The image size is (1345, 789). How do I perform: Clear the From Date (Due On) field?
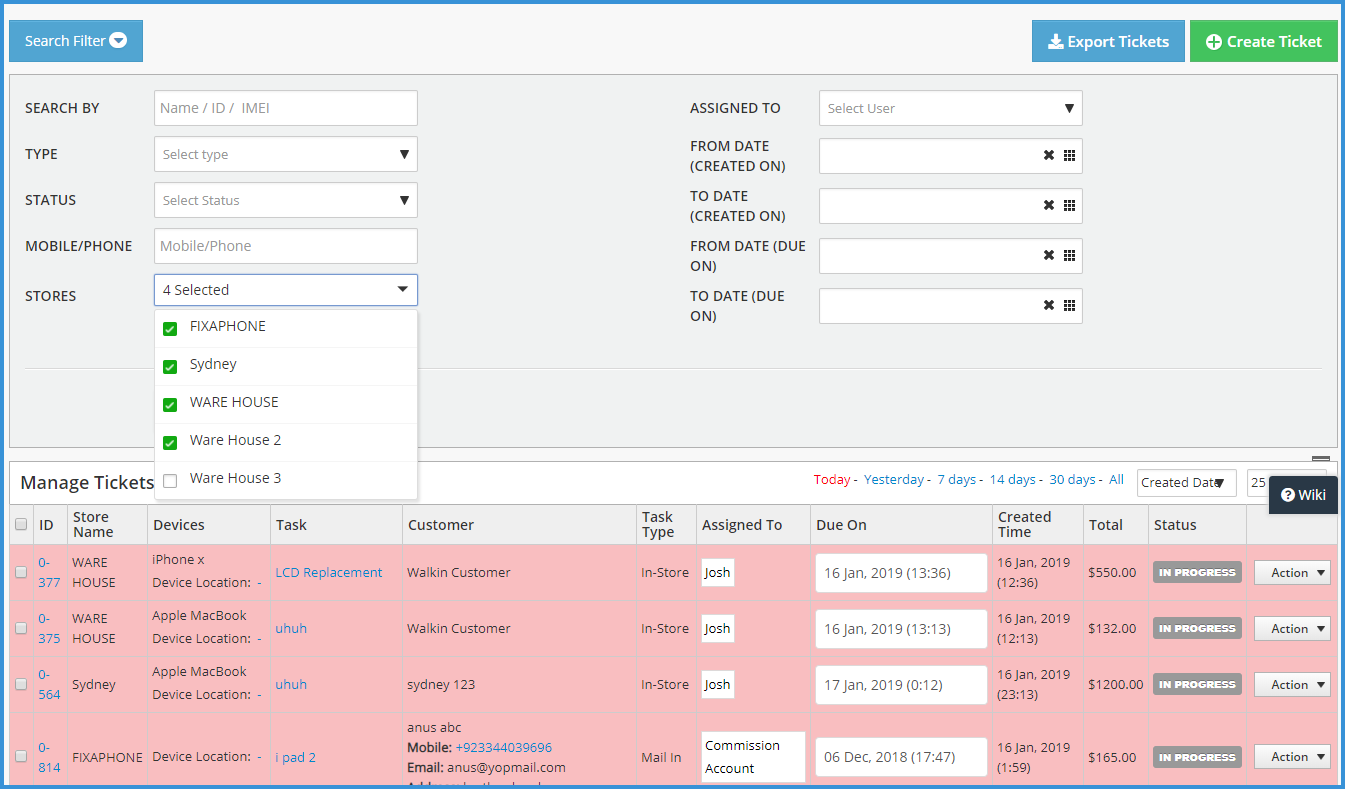click(x=1049, y=256)
